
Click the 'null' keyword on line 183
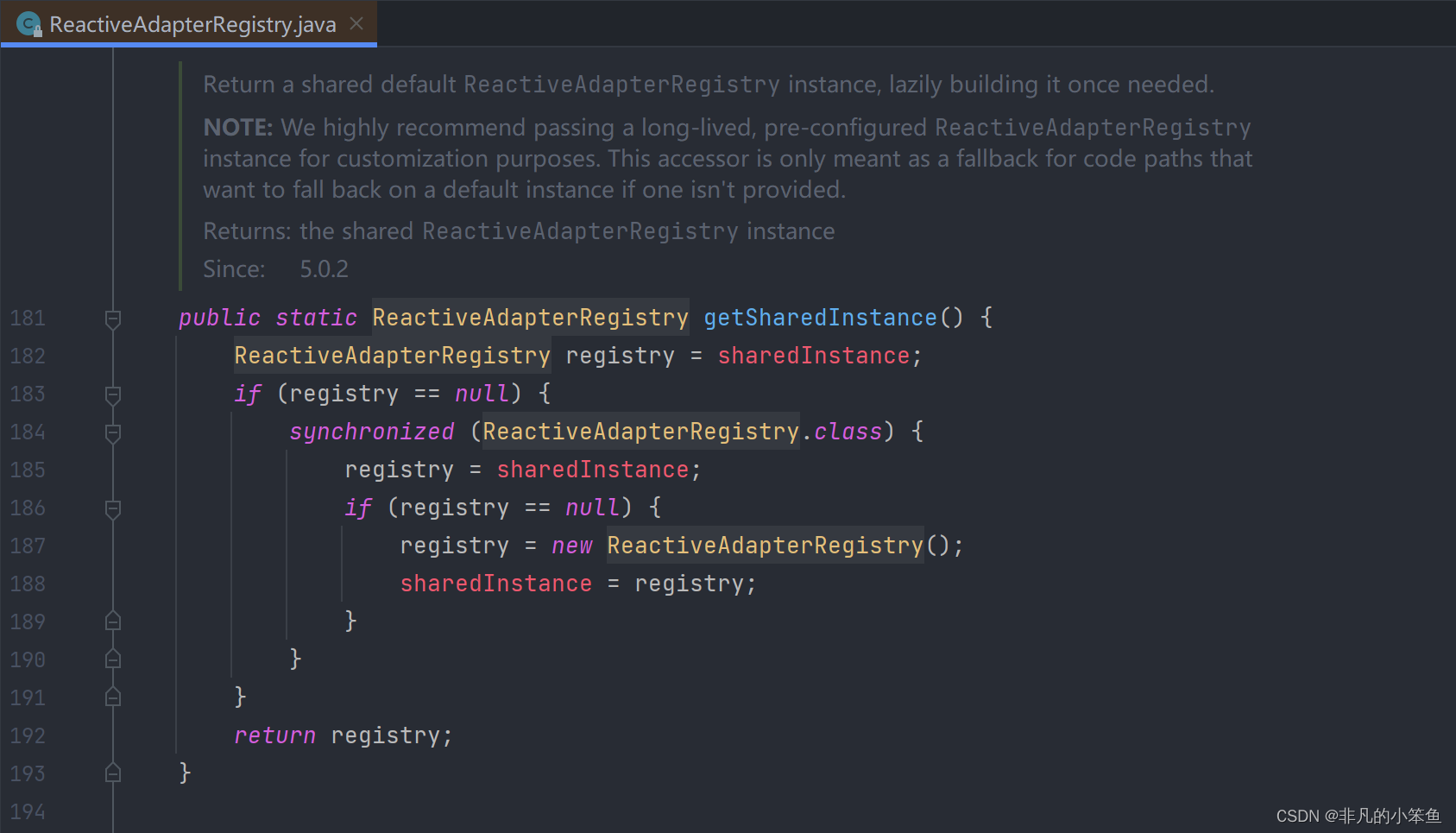coord(482,394)
